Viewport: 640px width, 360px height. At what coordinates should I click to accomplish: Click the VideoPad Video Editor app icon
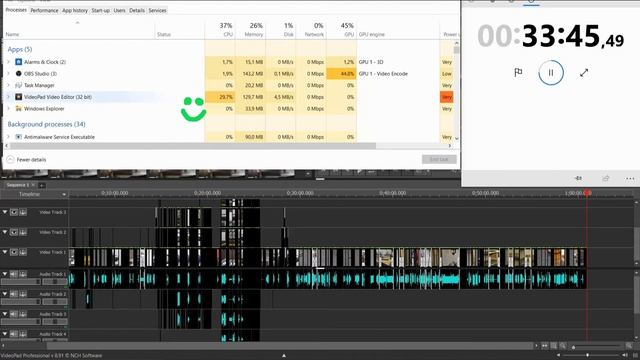tap(18, 97)
